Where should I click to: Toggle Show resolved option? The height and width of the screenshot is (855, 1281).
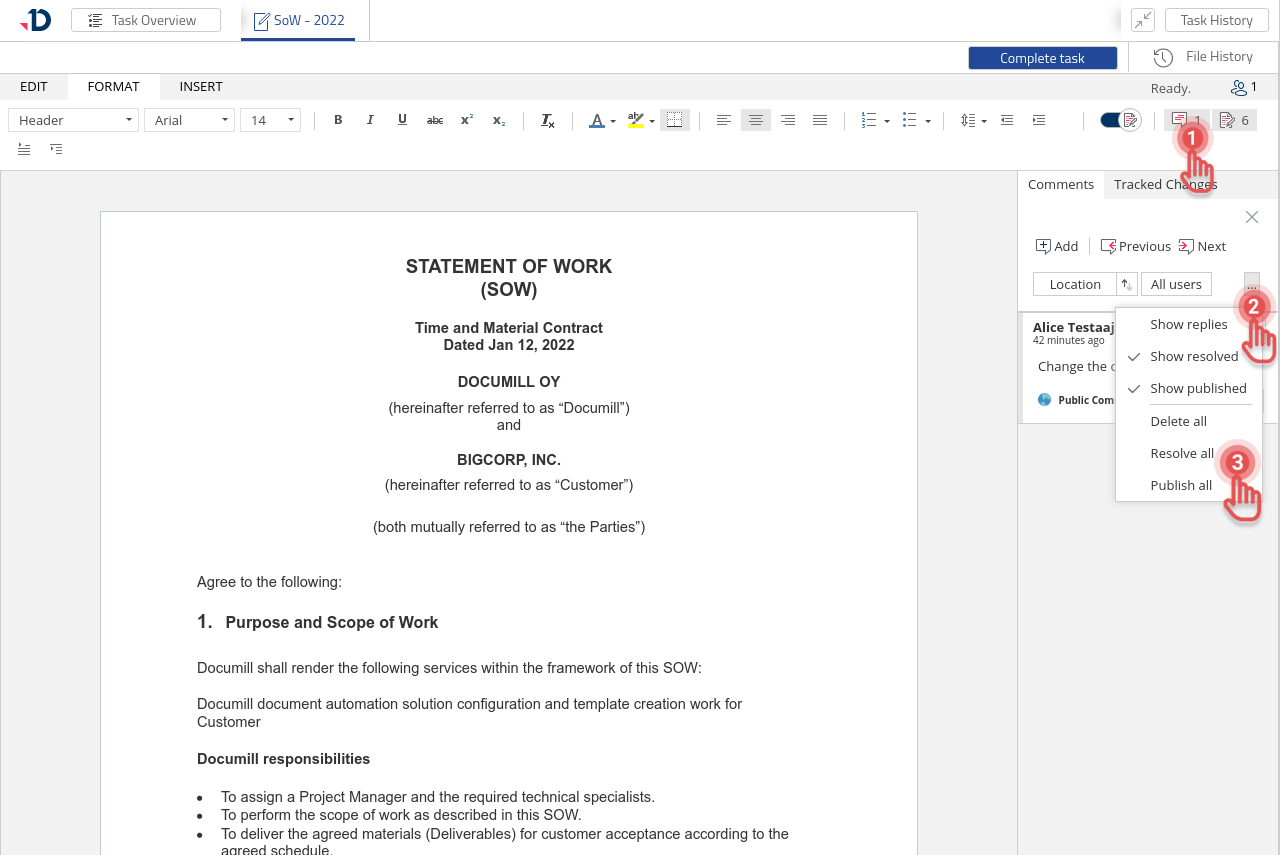1193,357
